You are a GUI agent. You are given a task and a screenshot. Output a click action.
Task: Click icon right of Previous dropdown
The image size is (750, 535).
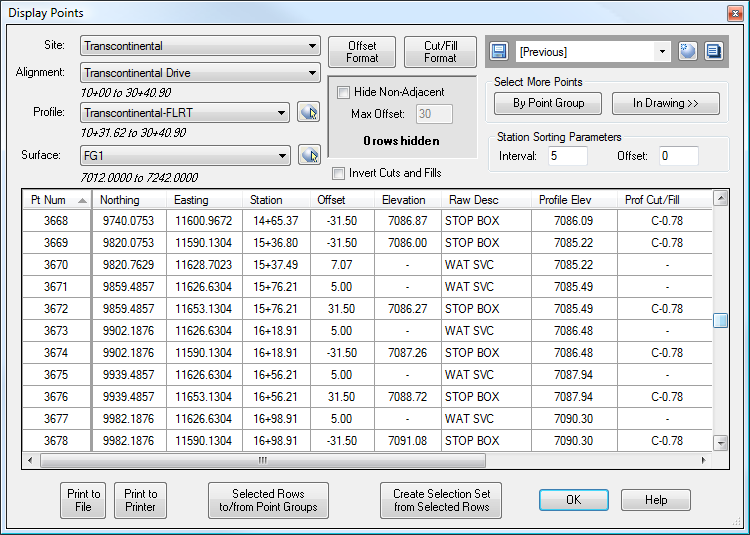point(687,51)
